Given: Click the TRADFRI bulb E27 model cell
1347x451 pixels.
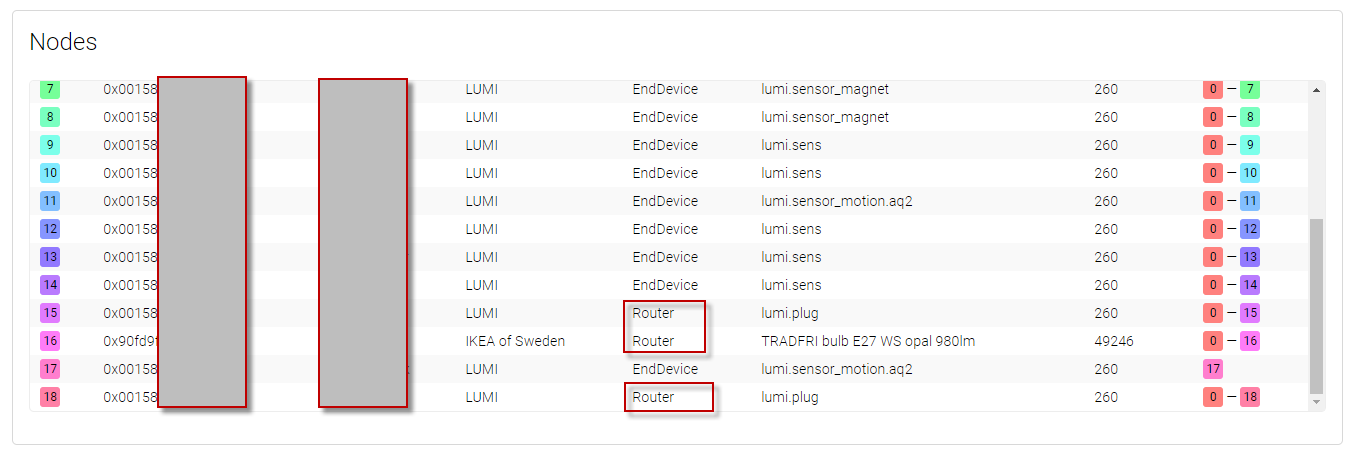Looking at the screenshot, I should point(867,341).
